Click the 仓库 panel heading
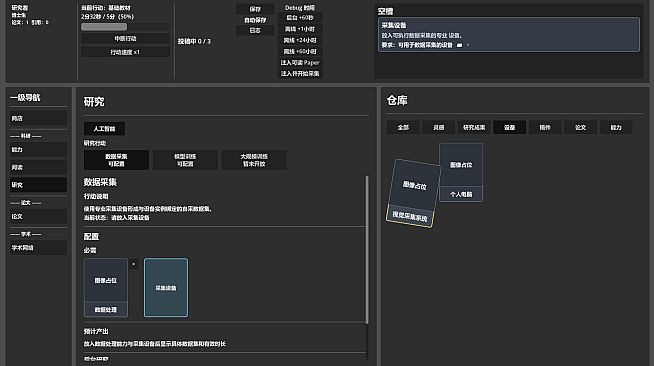 tap(397, 100)
